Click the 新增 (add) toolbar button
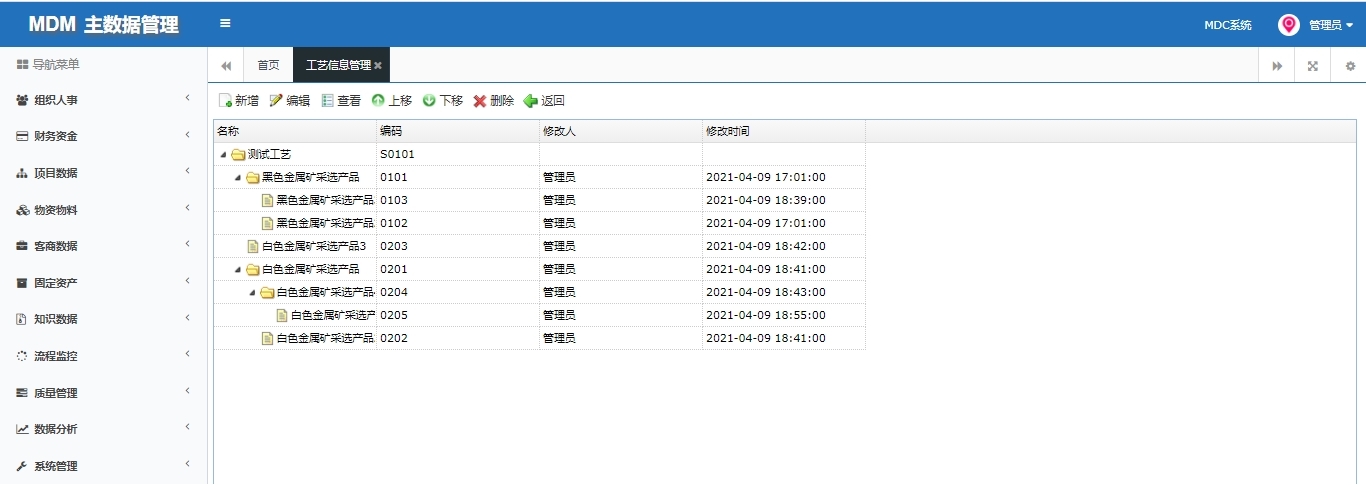 click(239, 101)
